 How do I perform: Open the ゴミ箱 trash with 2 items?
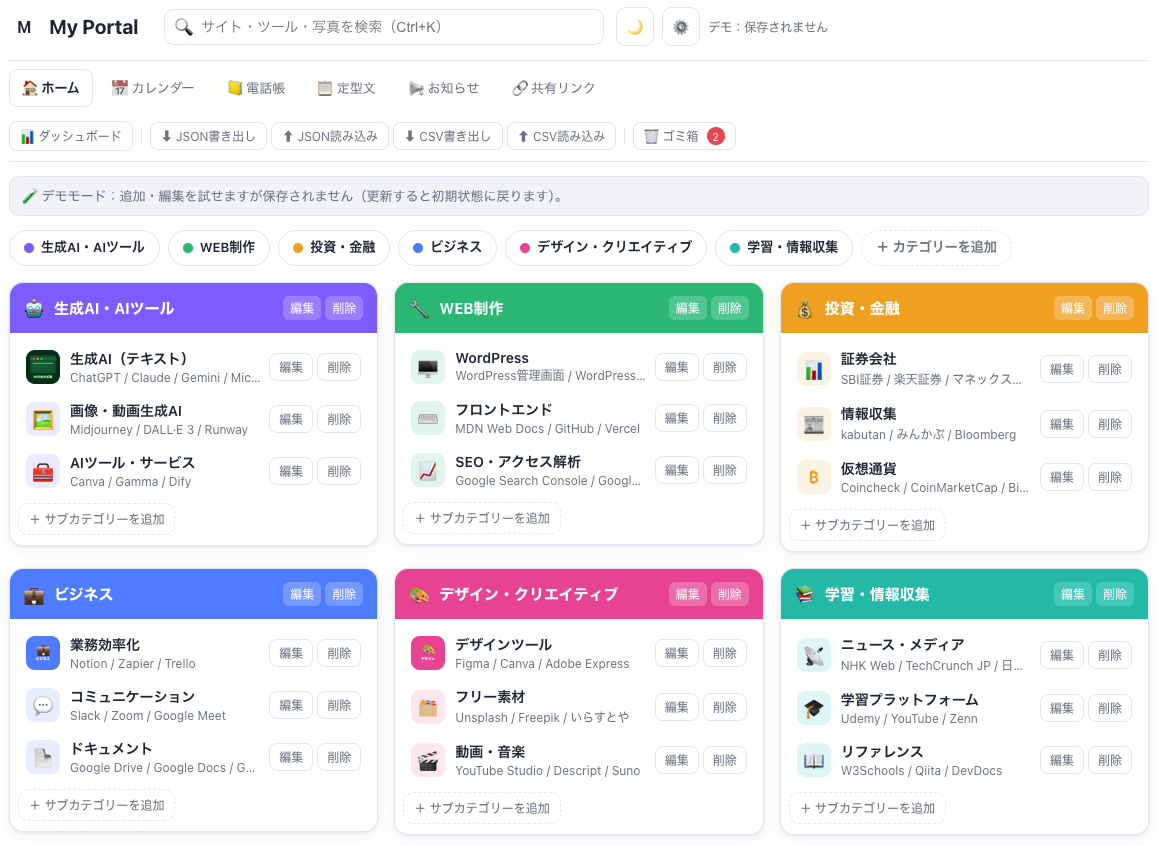pyautogui.click(x=684, y=136)
